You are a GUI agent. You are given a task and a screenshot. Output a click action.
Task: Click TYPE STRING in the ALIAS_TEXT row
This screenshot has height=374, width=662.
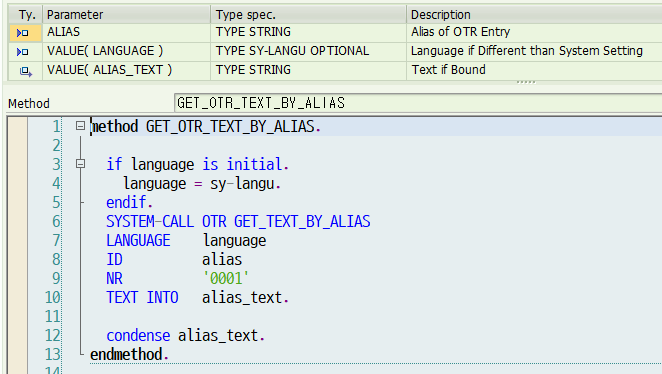(x=309, y=70)
